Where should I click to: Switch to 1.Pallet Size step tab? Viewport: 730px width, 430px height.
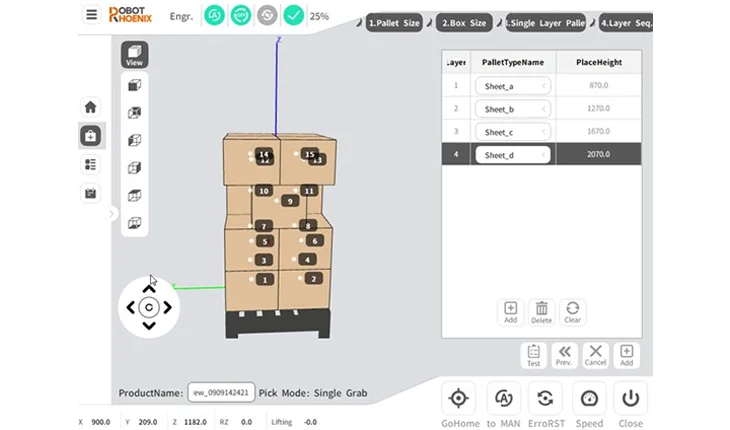[394, 23]
